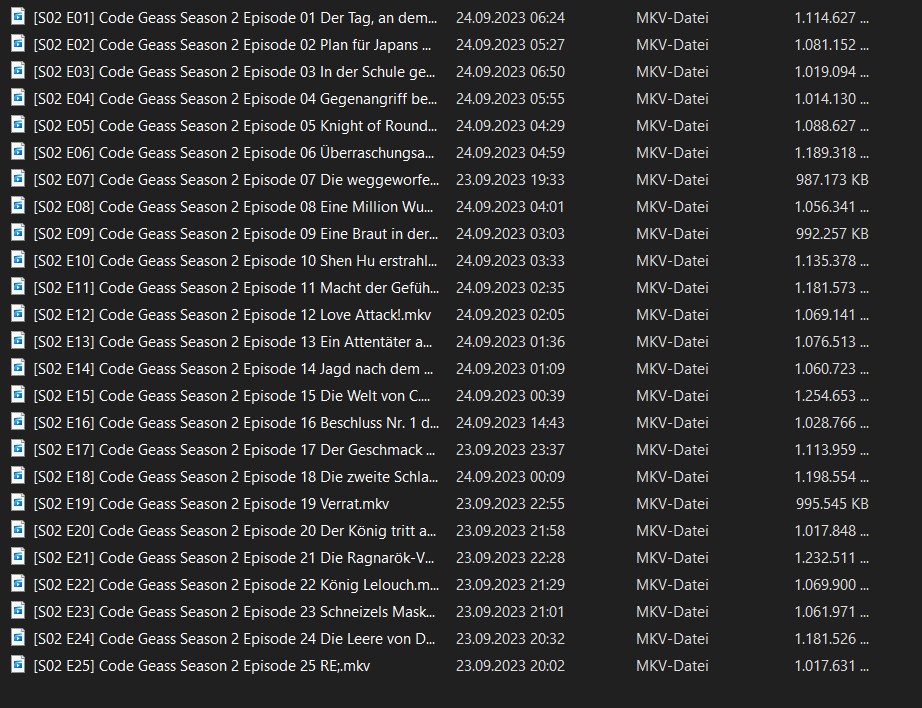The image size is (922, 708).
Task: Click the size 987.173 KB entry
Action: coord(831,180)
